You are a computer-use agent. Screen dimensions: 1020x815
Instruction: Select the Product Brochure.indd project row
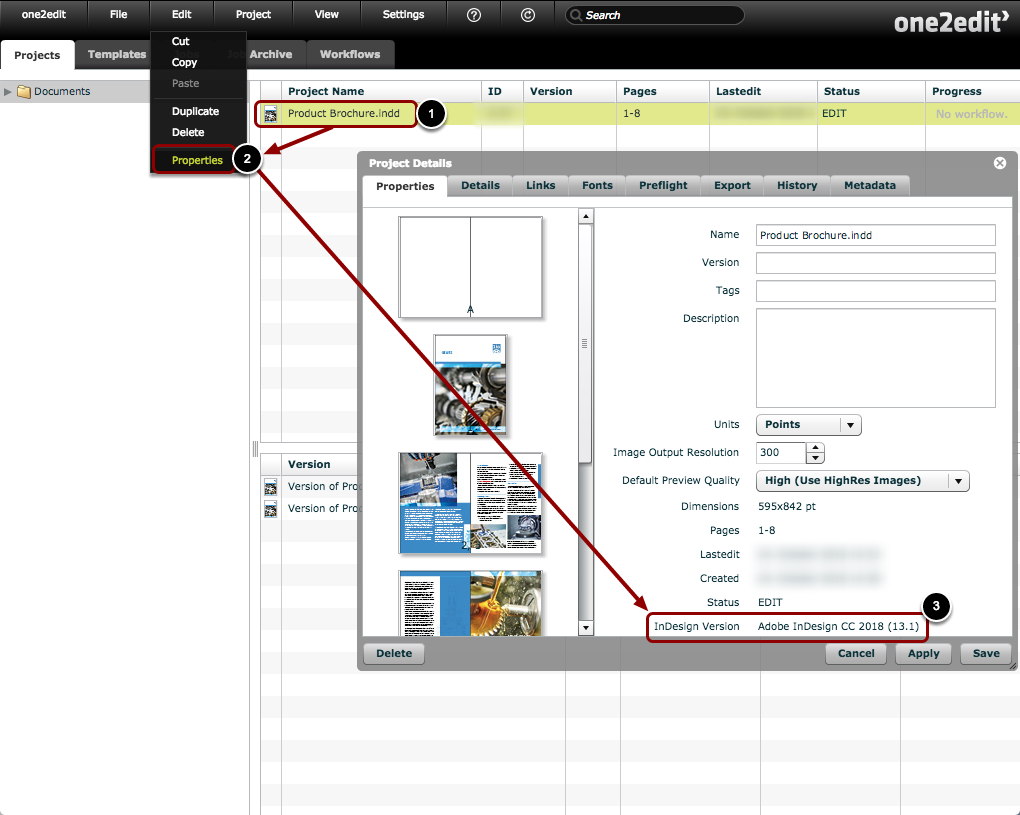640,114
